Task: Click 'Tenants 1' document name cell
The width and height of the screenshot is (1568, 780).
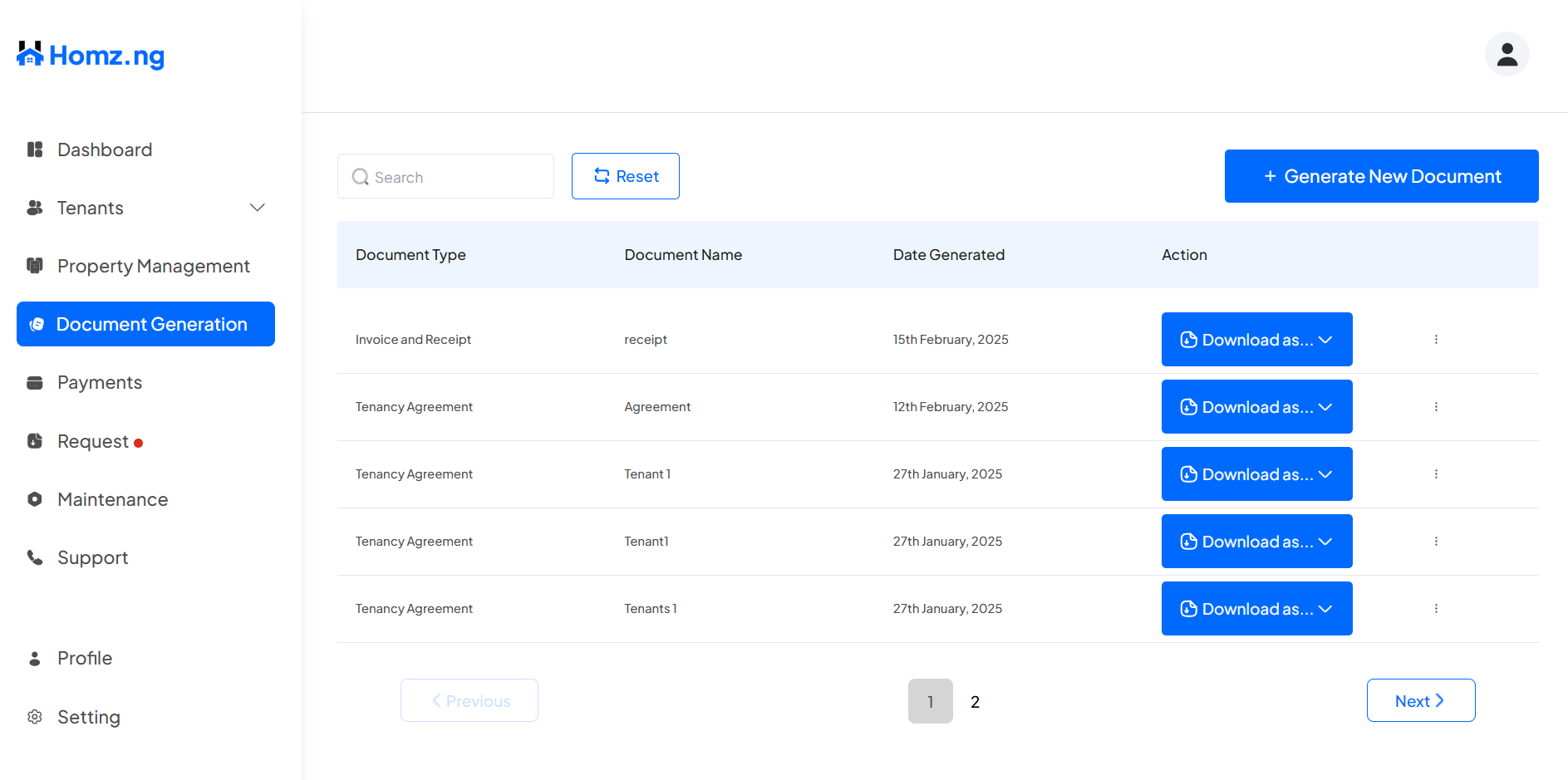Action: [651, 609]
